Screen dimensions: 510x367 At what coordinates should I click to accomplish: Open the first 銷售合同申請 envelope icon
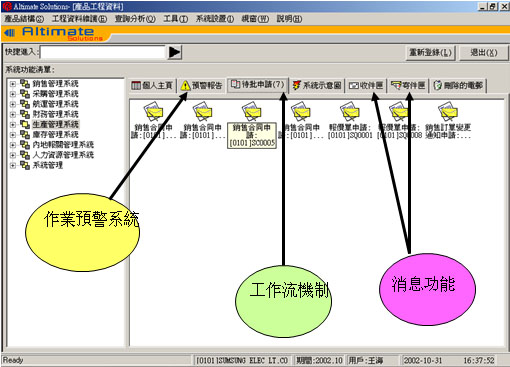[153, 112]
